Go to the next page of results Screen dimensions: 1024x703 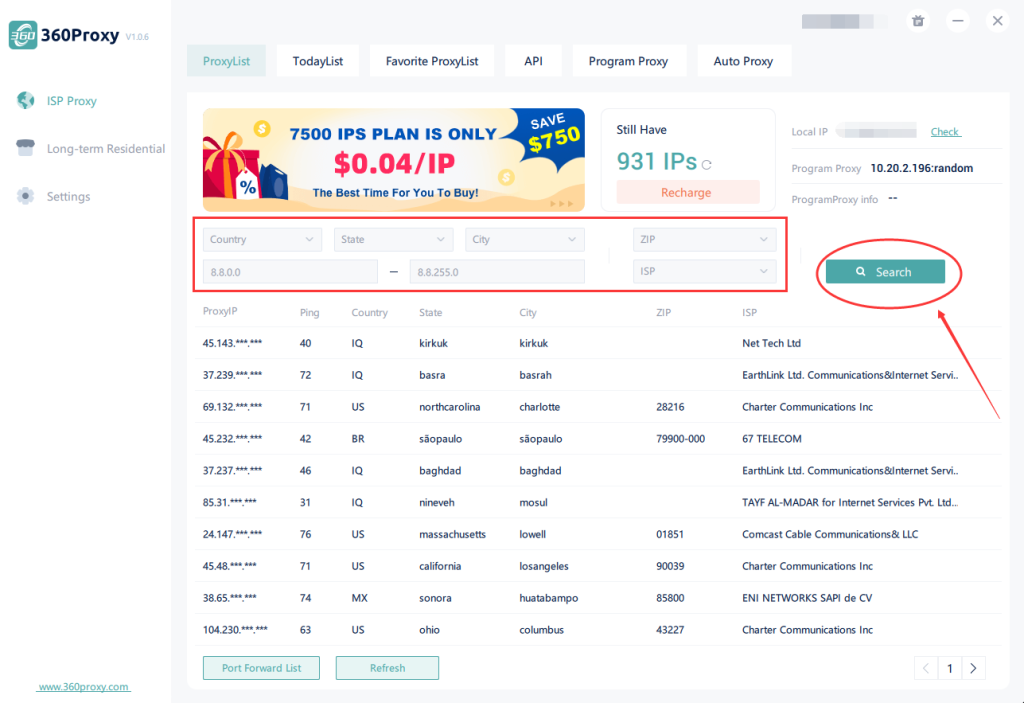(x=973, y=668)
